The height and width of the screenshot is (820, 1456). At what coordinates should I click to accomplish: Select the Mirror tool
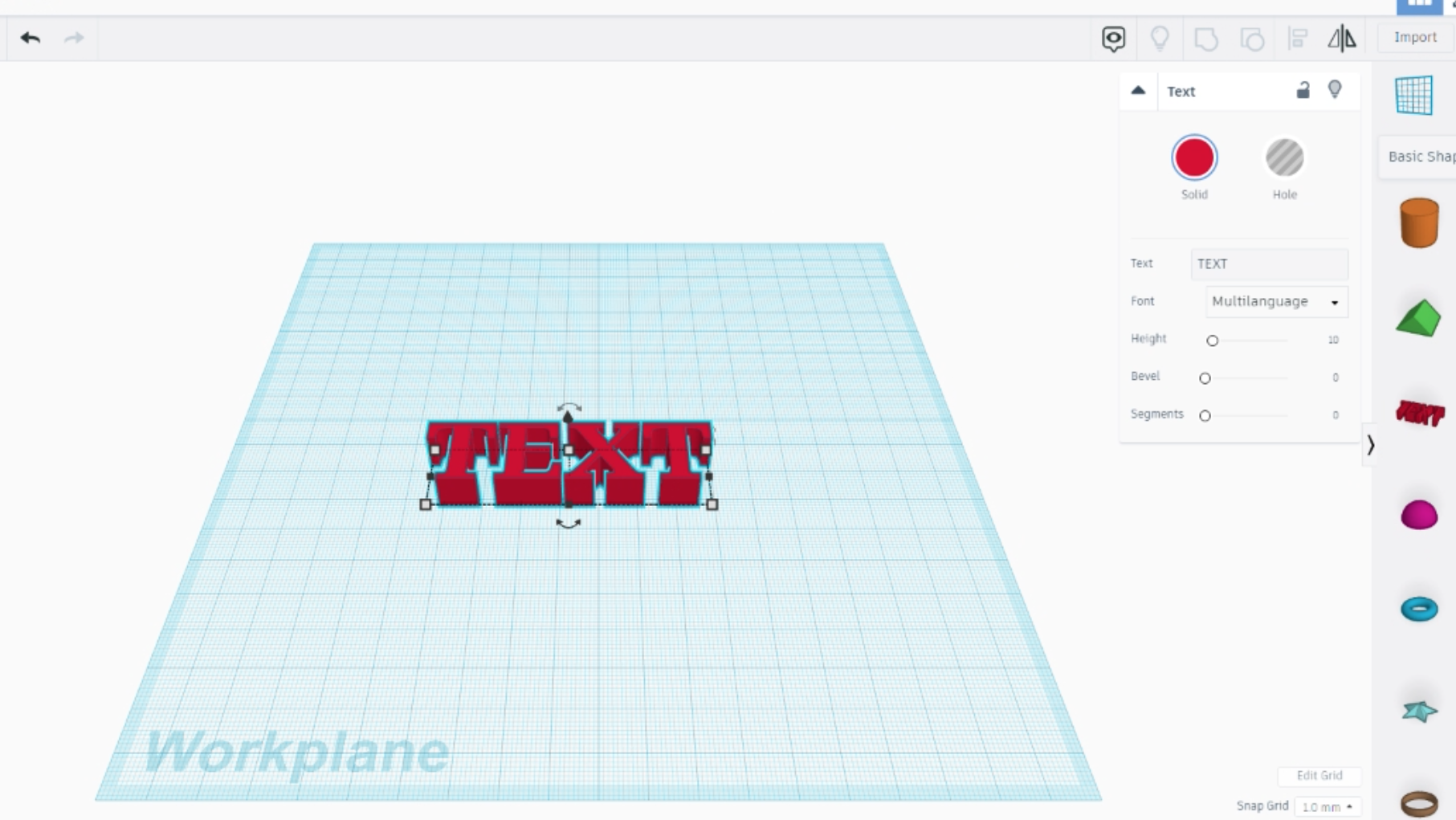click(x=1342, y=38)
